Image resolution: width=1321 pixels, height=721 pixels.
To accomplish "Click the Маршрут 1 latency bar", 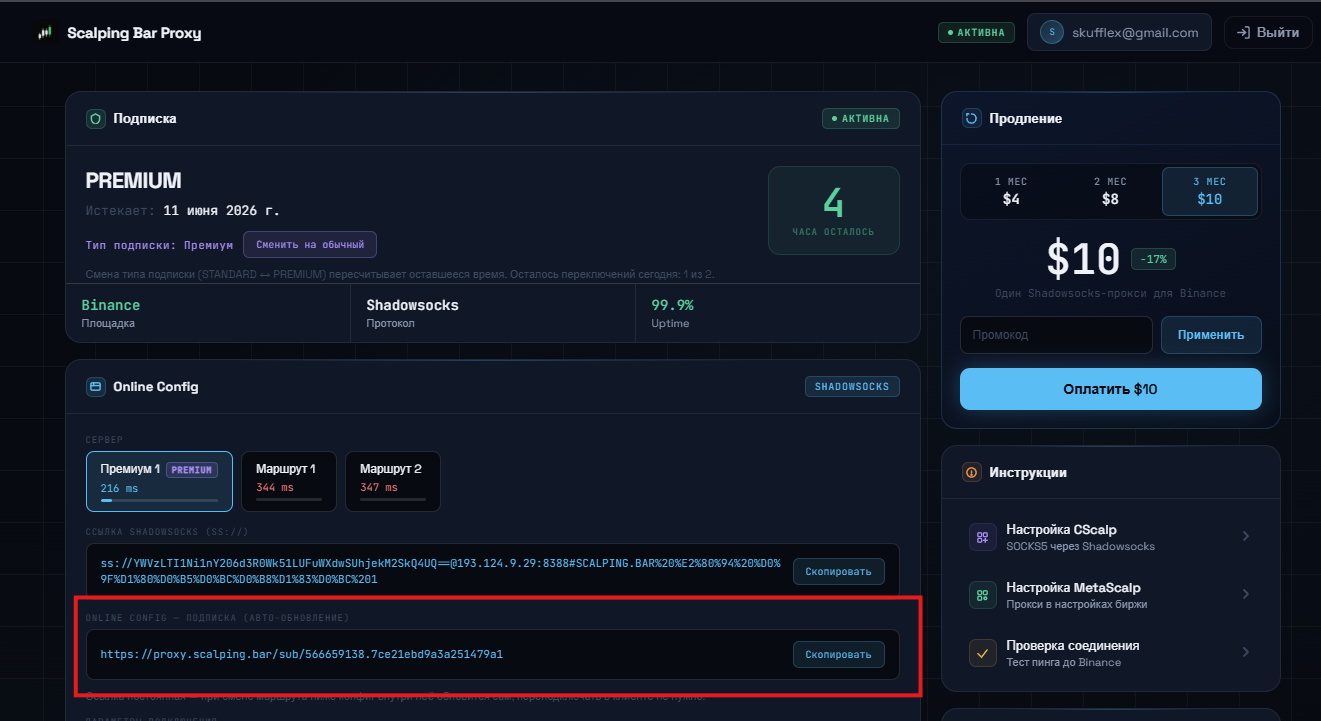I will coord(289,499).
